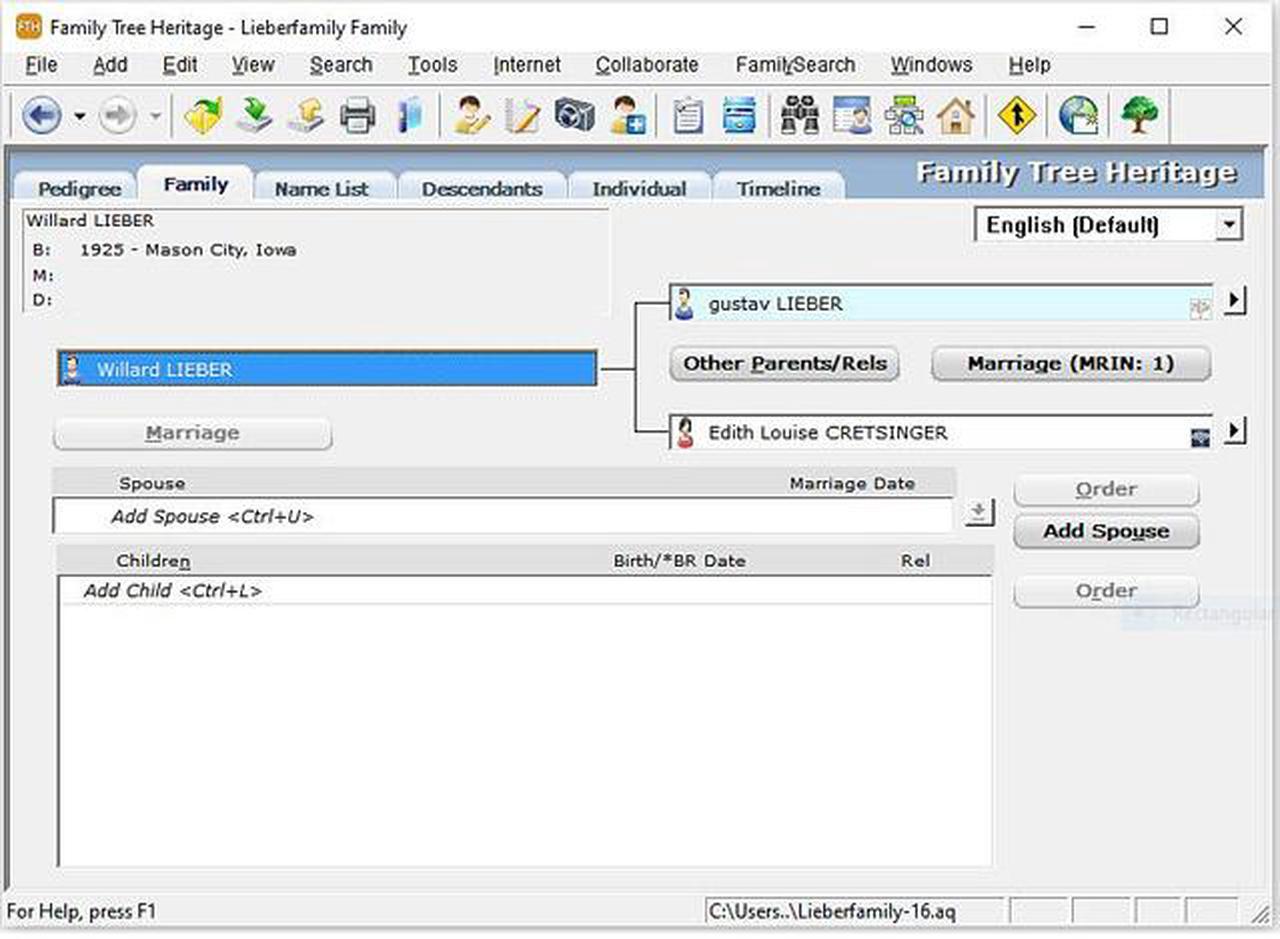Open the Tools menu
The width and height of the screenshot is (1280, 939).
pyautogui.click(x=432, y=65)
